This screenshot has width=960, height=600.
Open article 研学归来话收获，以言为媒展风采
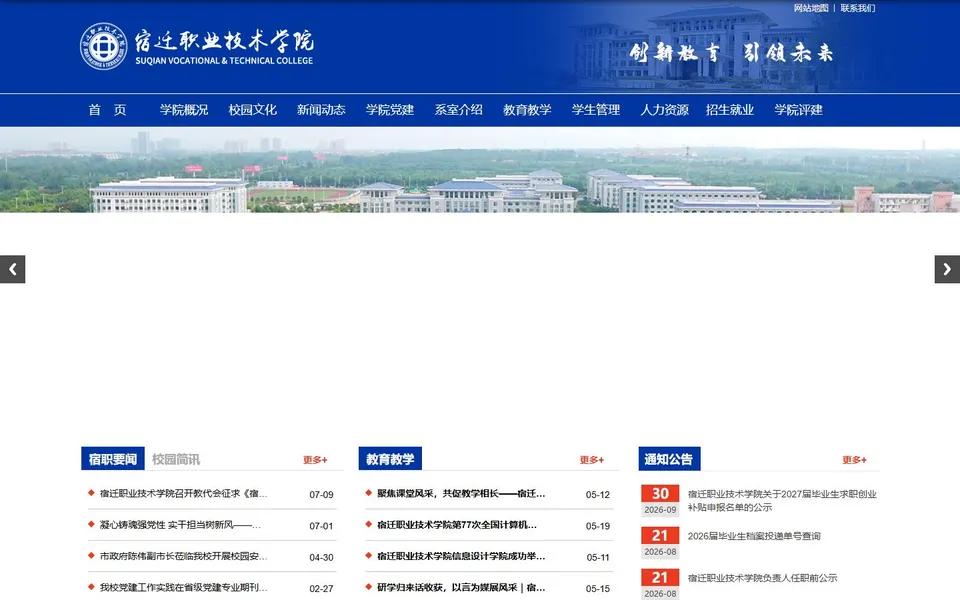(461, 587)
